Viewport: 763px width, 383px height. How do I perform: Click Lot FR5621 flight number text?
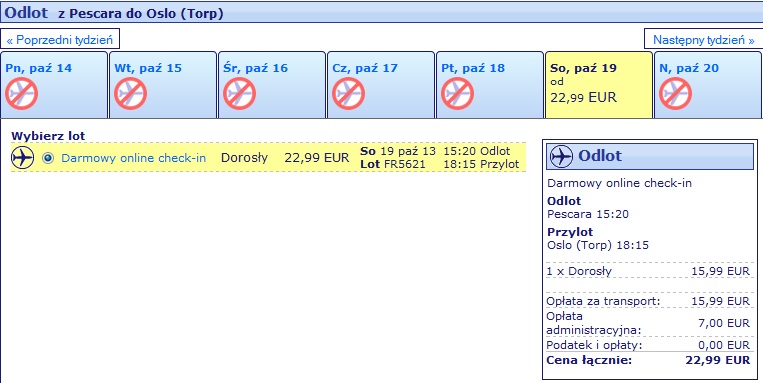point(393,164)
